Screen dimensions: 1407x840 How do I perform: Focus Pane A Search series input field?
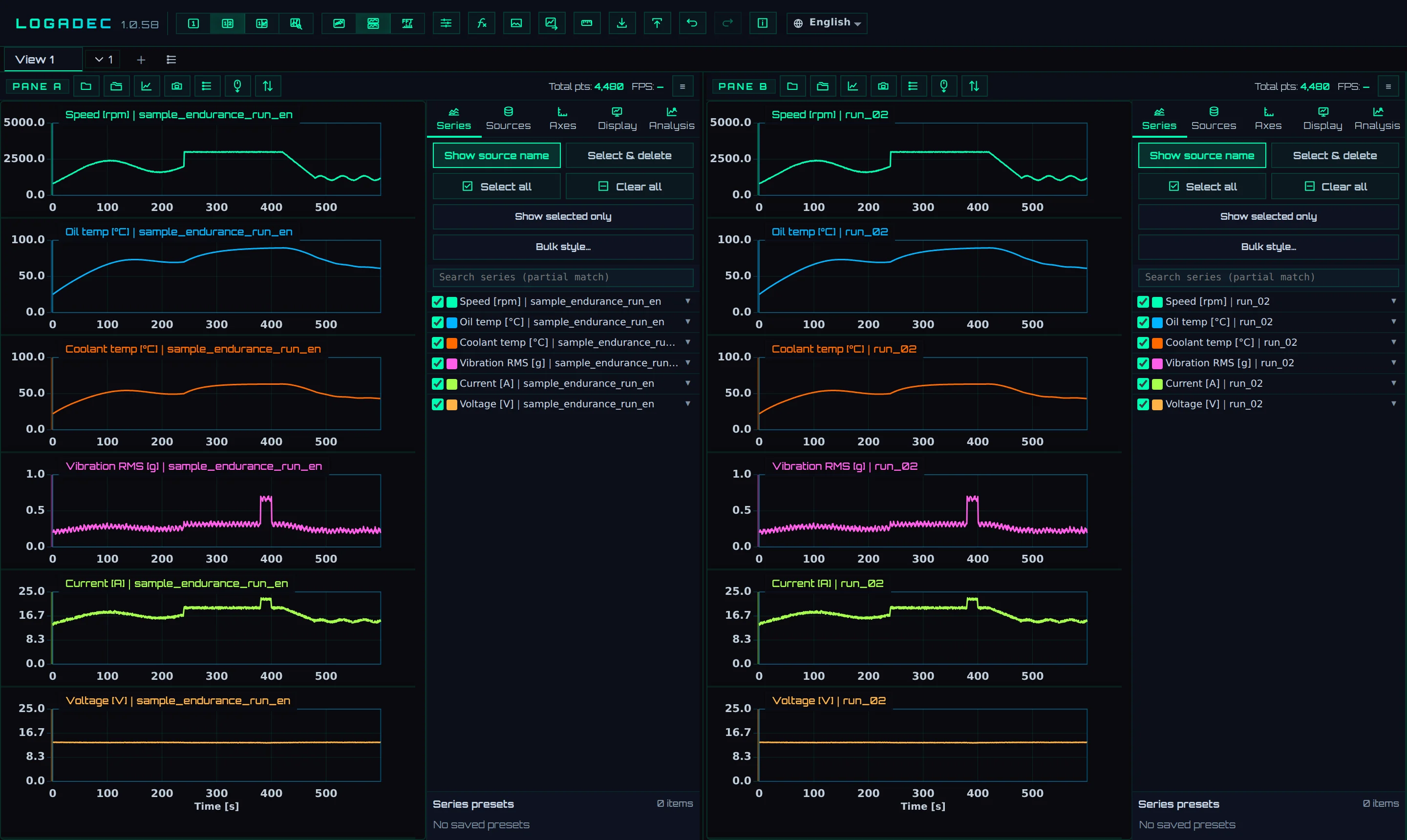(x=563, y=277)
